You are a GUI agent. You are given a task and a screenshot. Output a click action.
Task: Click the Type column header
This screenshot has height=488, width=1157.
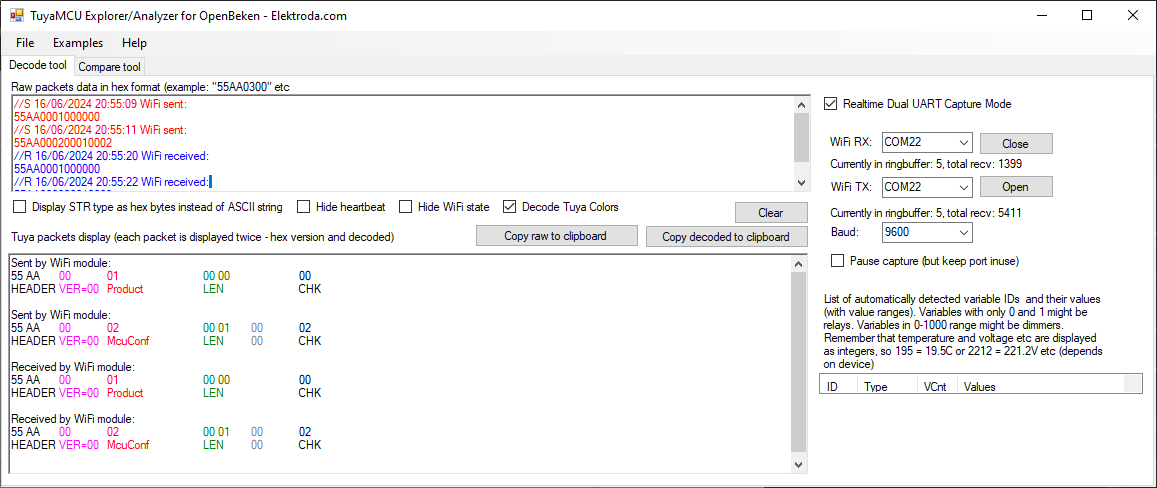pos(886,385)
